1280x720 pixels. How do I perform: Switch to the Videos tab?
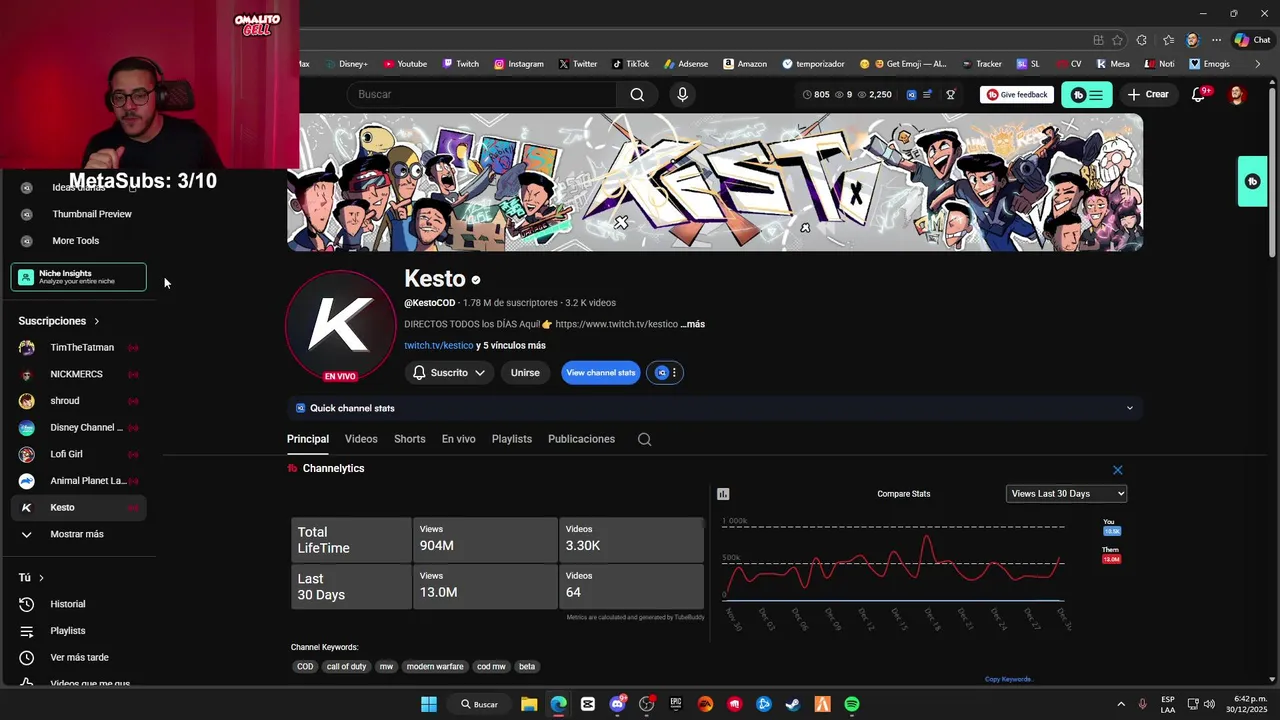361,439
